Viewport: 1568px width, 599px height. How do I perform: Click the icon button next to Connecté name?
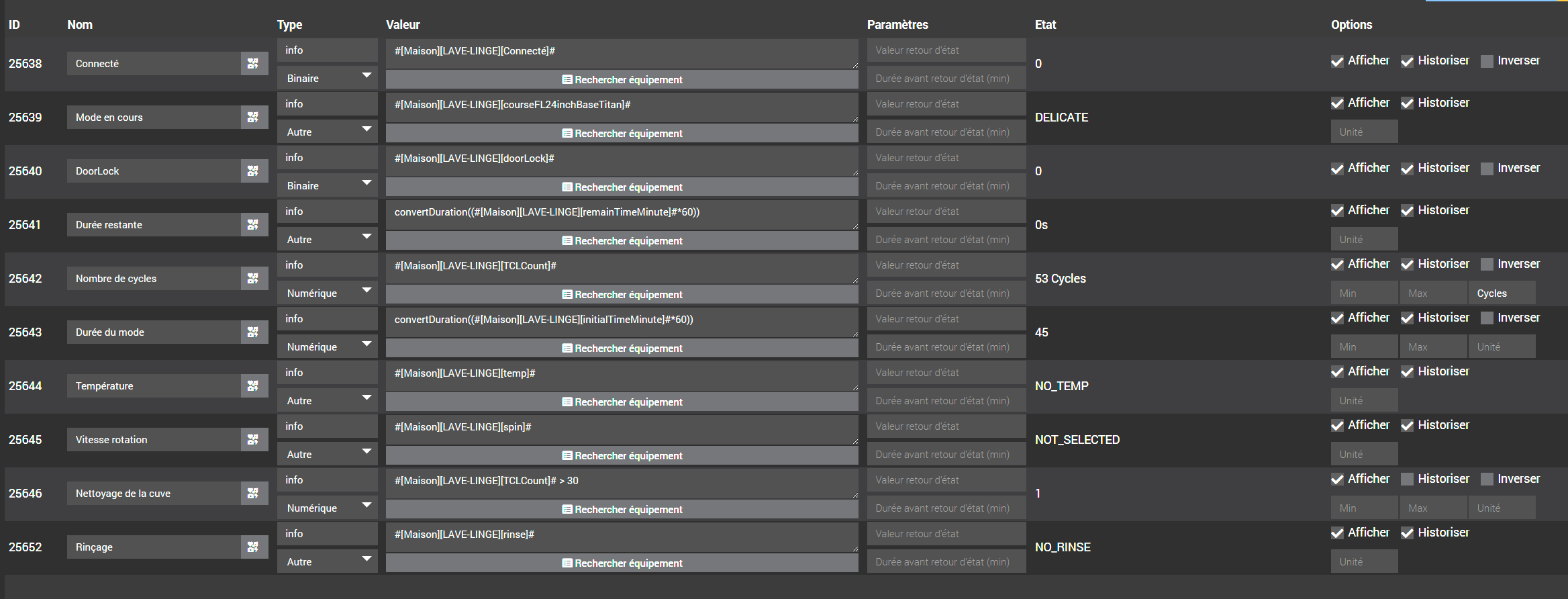coord(253,64)
